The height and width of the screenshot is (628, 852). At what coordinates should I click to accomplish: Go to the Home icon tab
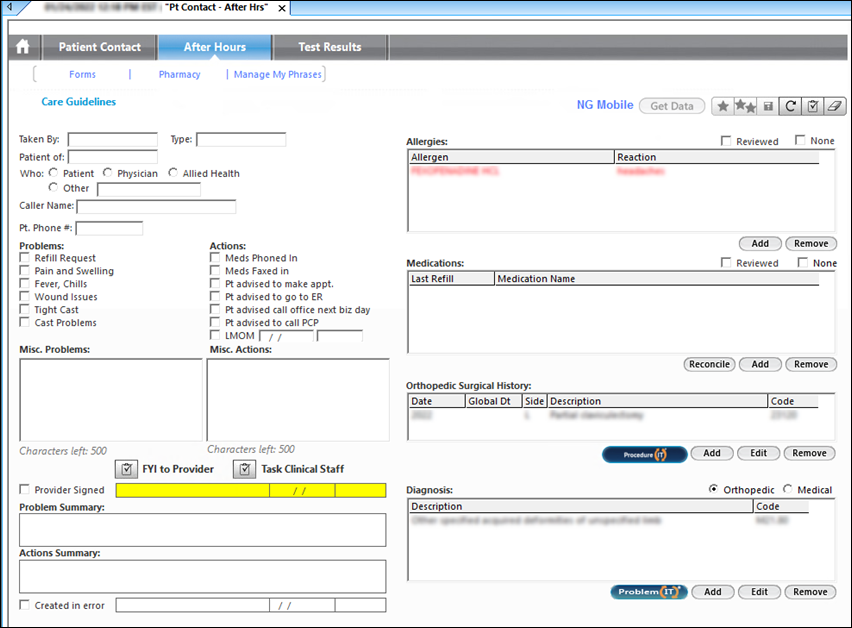[x=23, y=47]
